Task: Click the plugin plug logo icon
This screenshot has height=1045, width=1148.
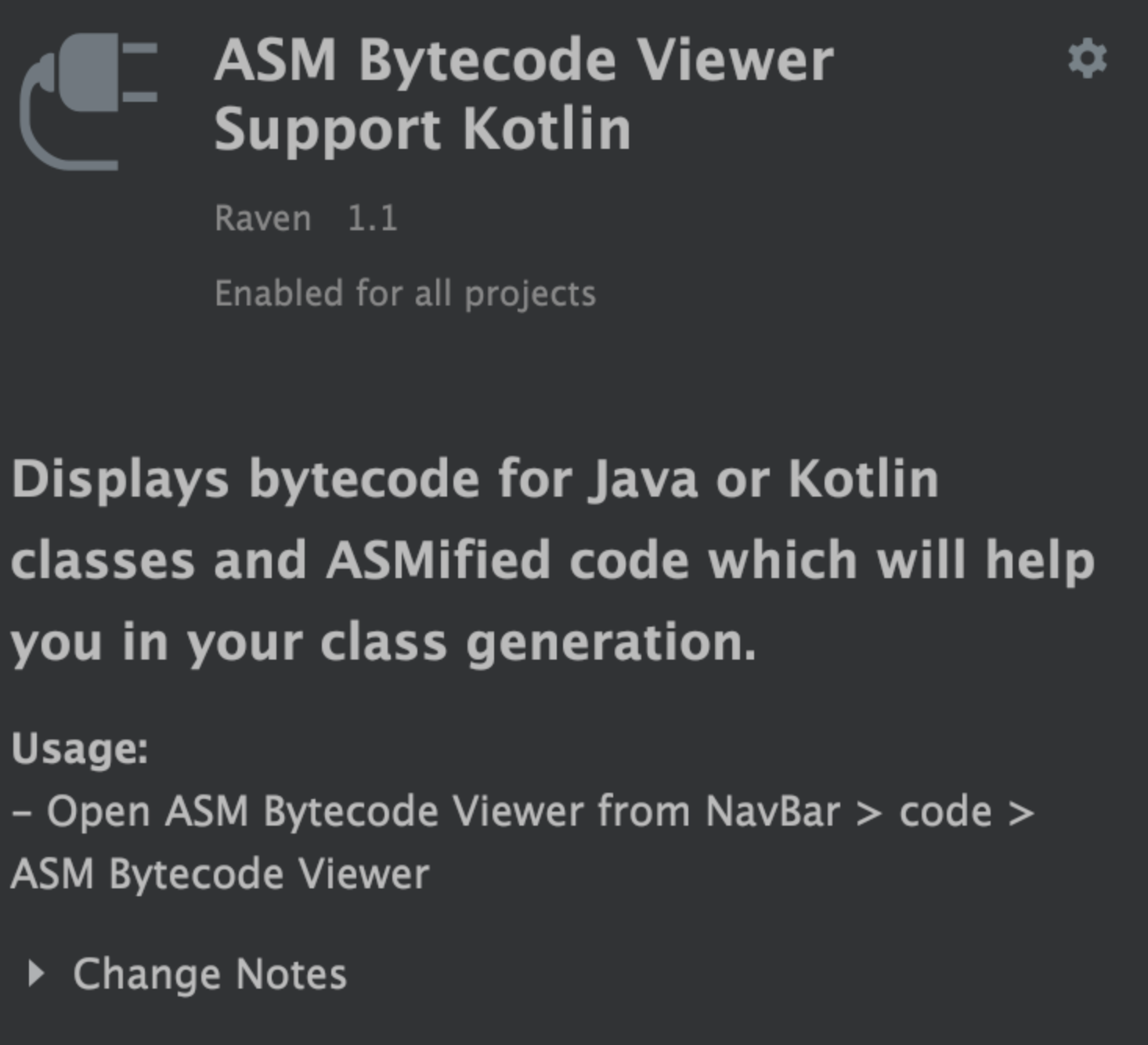Action: tap(88, 100)
